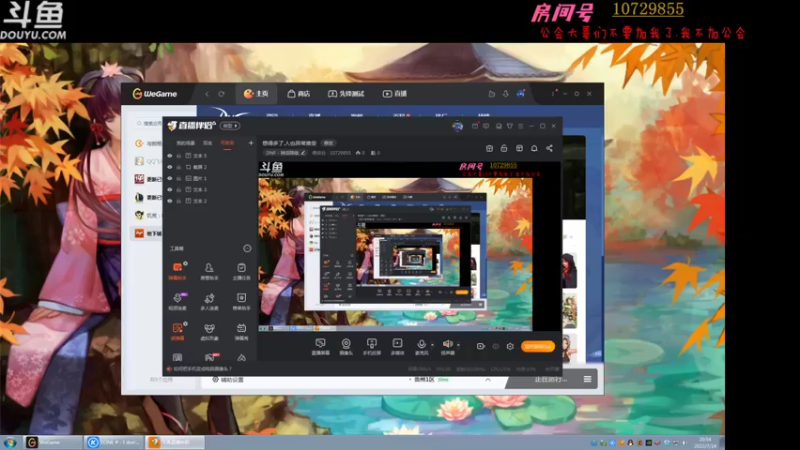Click the 修改 button beside stream title

328,143
